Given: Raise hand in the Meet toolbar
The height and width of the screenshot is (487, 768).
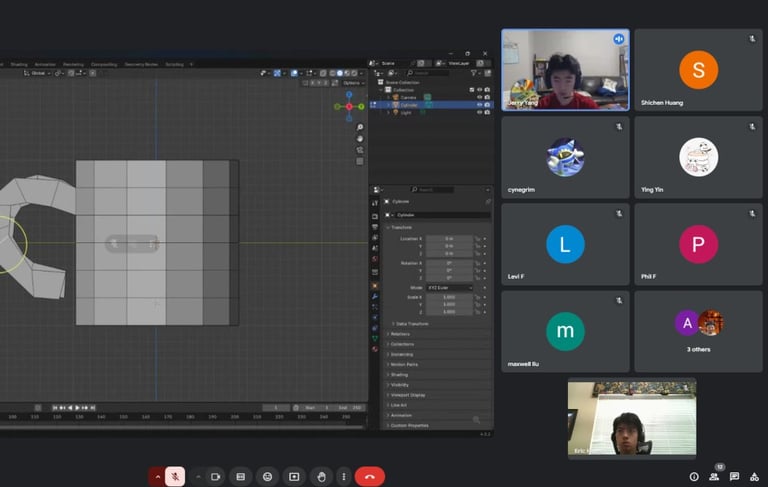Looking at the screenshot, I should click(x=321, y=476).
